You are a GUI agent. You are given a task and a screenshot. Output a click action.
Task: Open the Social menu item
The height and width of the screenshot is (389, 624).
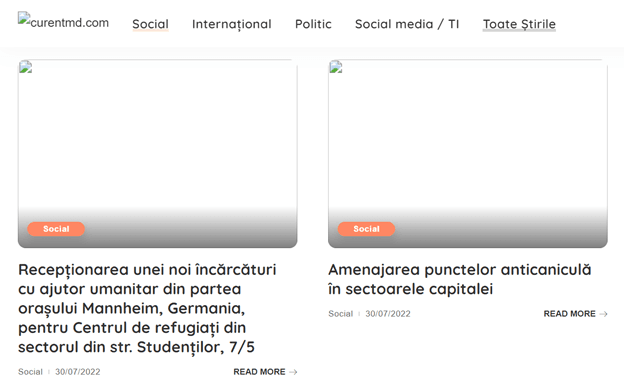[150, 24]
